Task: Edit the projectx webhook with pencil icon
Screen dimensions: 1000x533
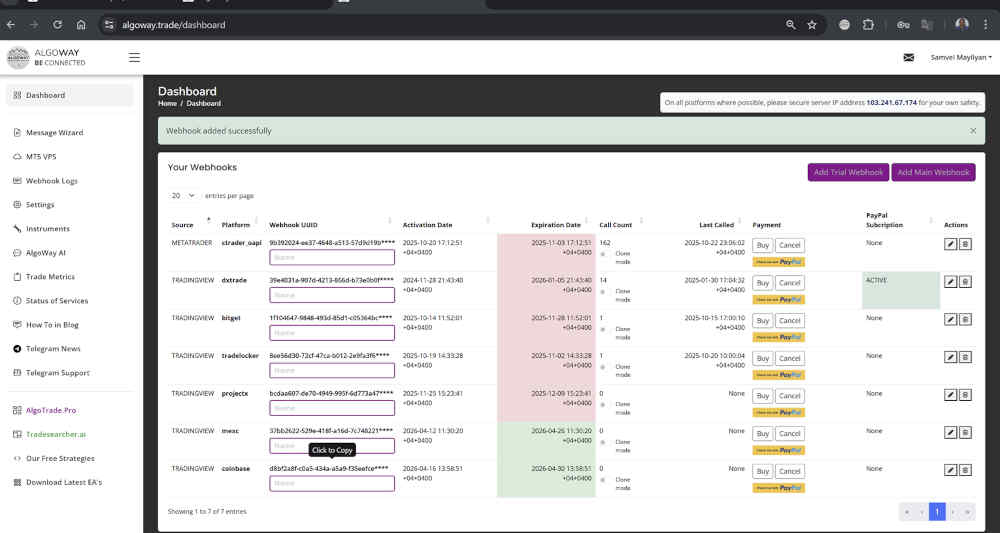Action: click(x=950, y=395)
